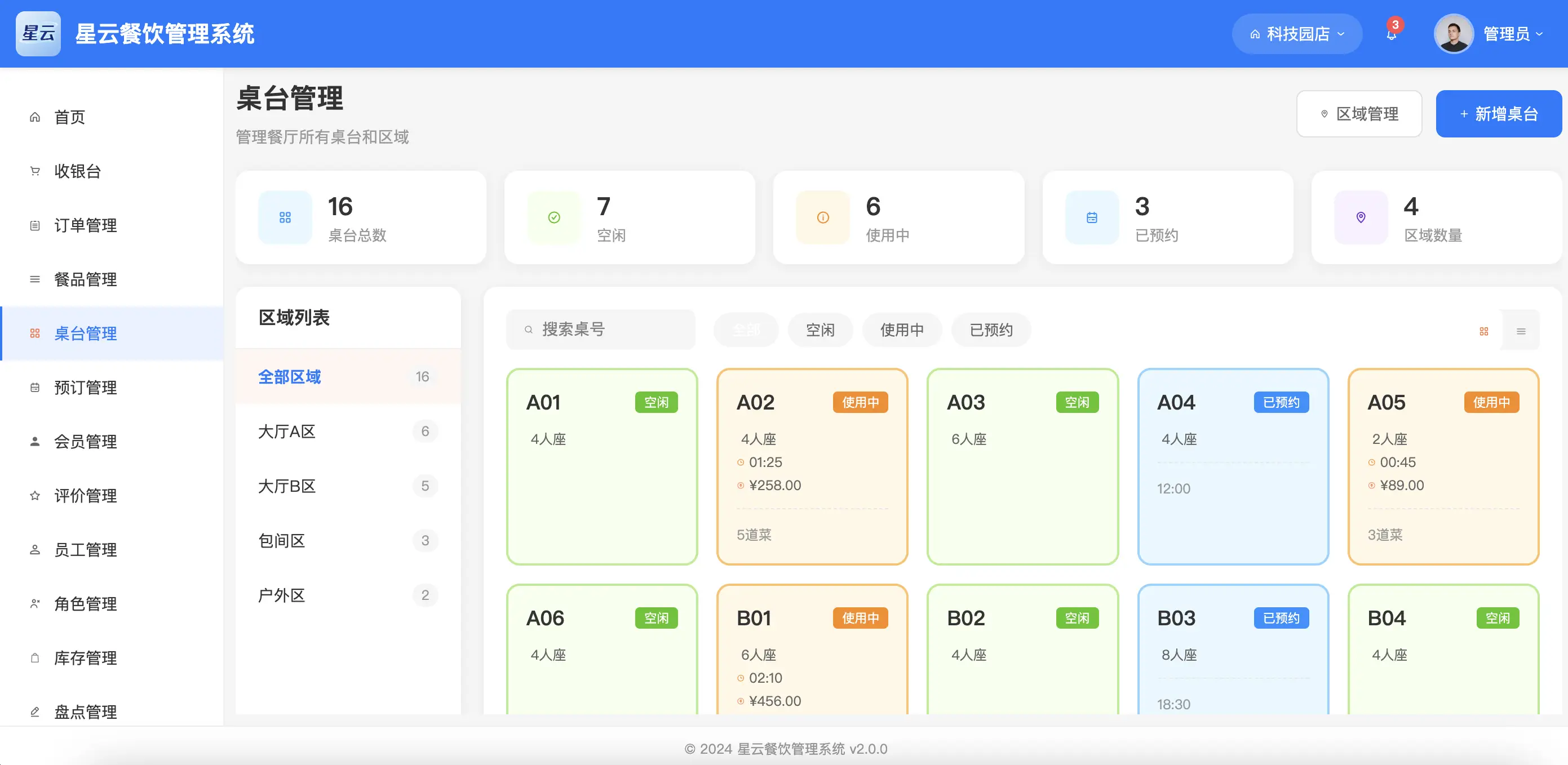Open the 科技园店 store dropdown
1568x765 pixels.
click(1296, 34)
